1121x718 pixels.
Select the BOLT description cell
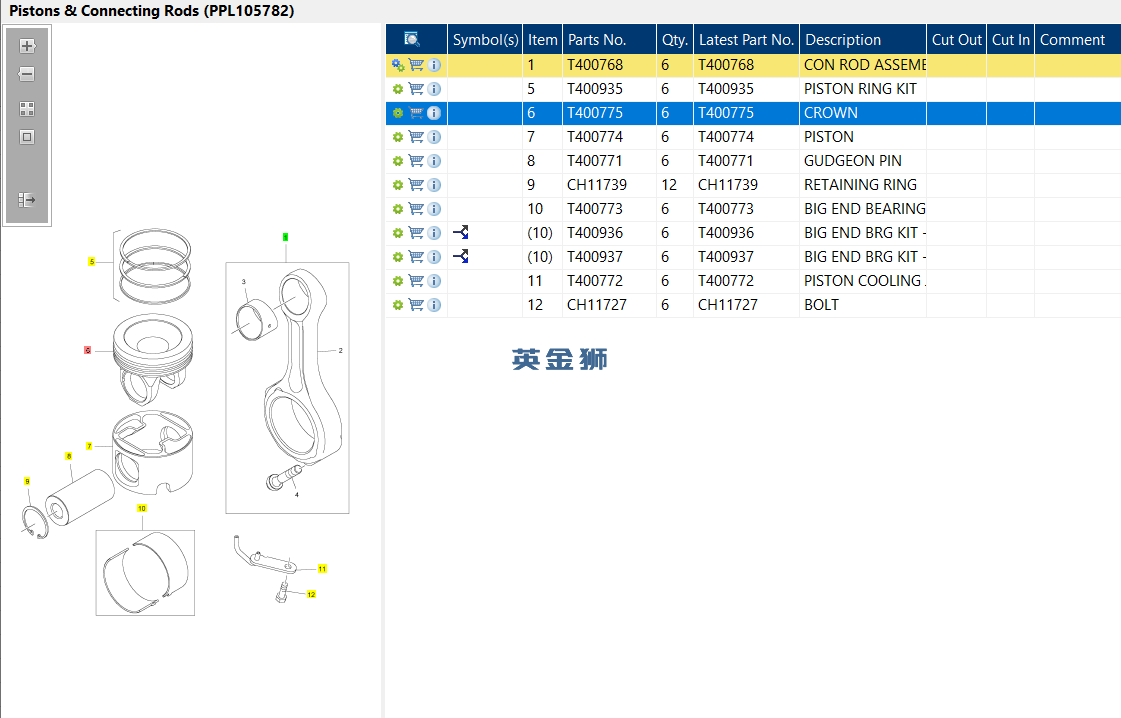pyautogui.click(x=863, y=305)
